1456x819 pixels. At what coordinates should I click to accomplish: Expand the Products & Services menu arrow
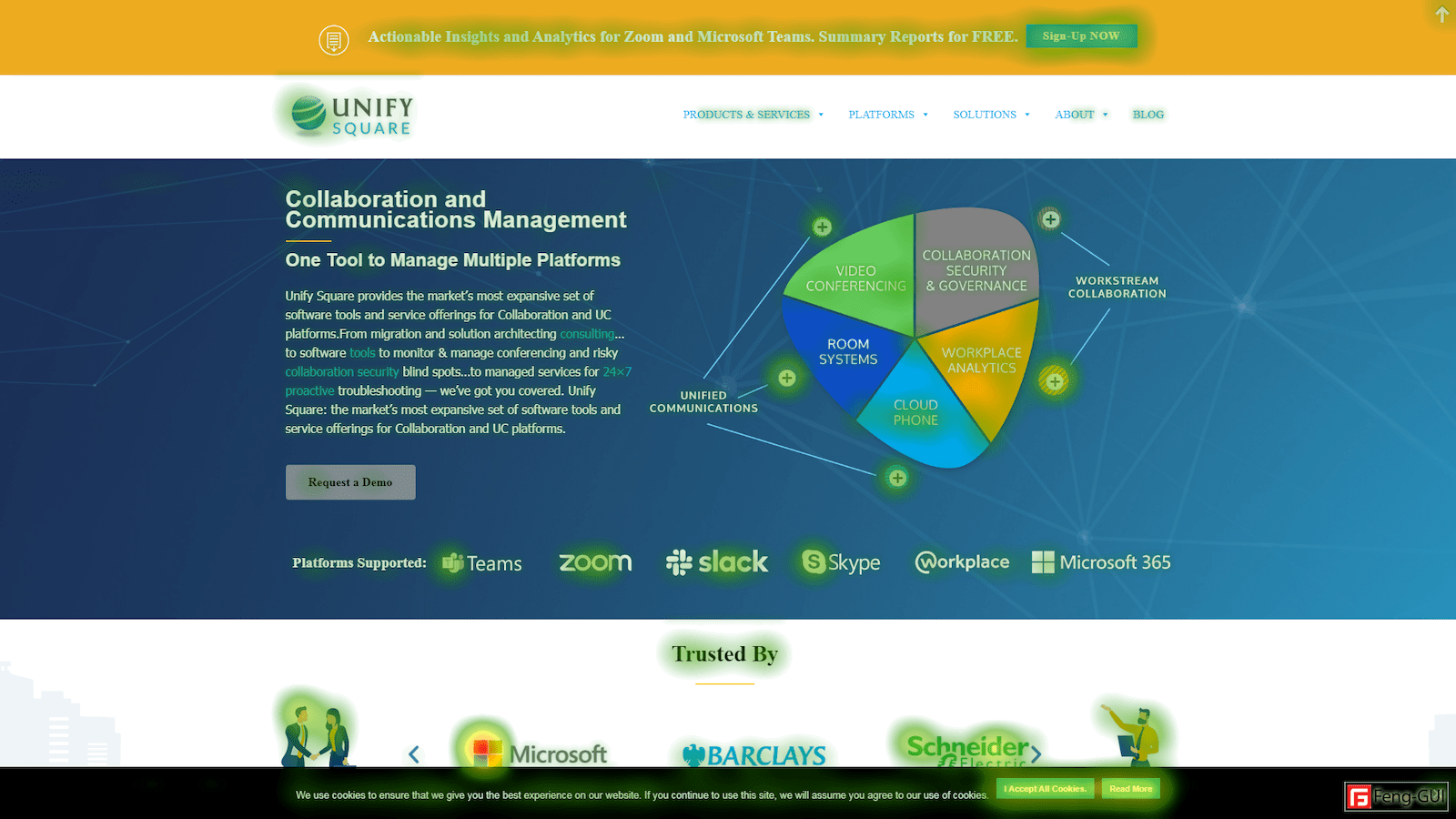click(821, 115)
